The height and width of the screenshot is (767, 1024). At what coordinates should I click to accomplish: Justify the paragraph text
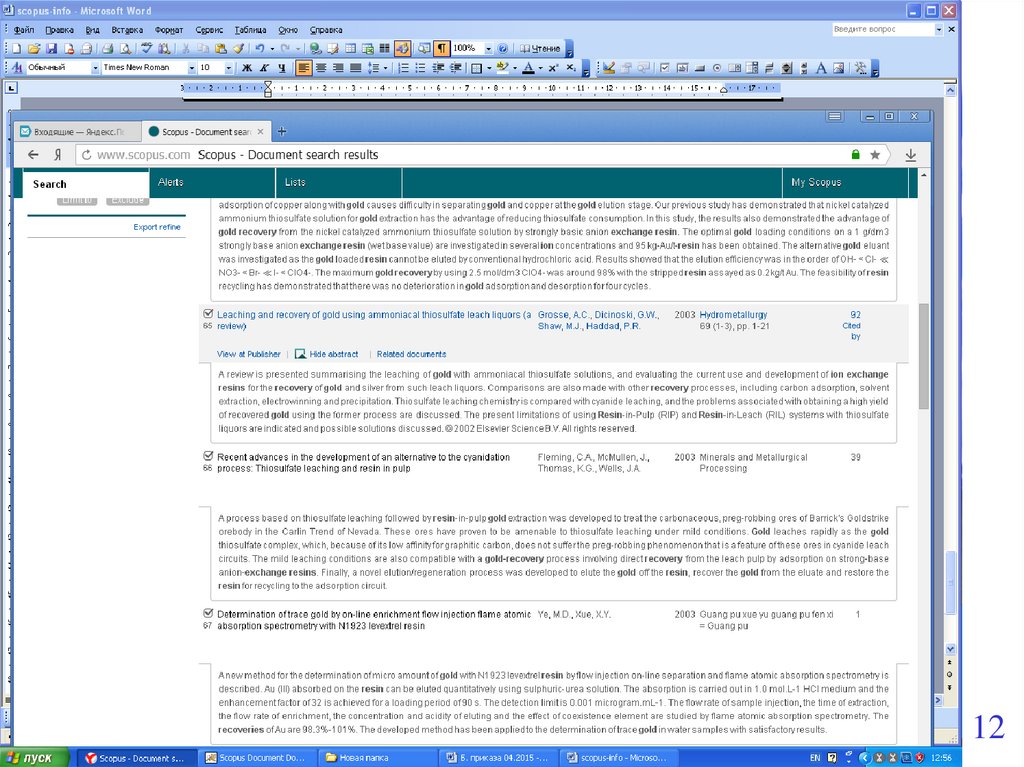(356, 67)
